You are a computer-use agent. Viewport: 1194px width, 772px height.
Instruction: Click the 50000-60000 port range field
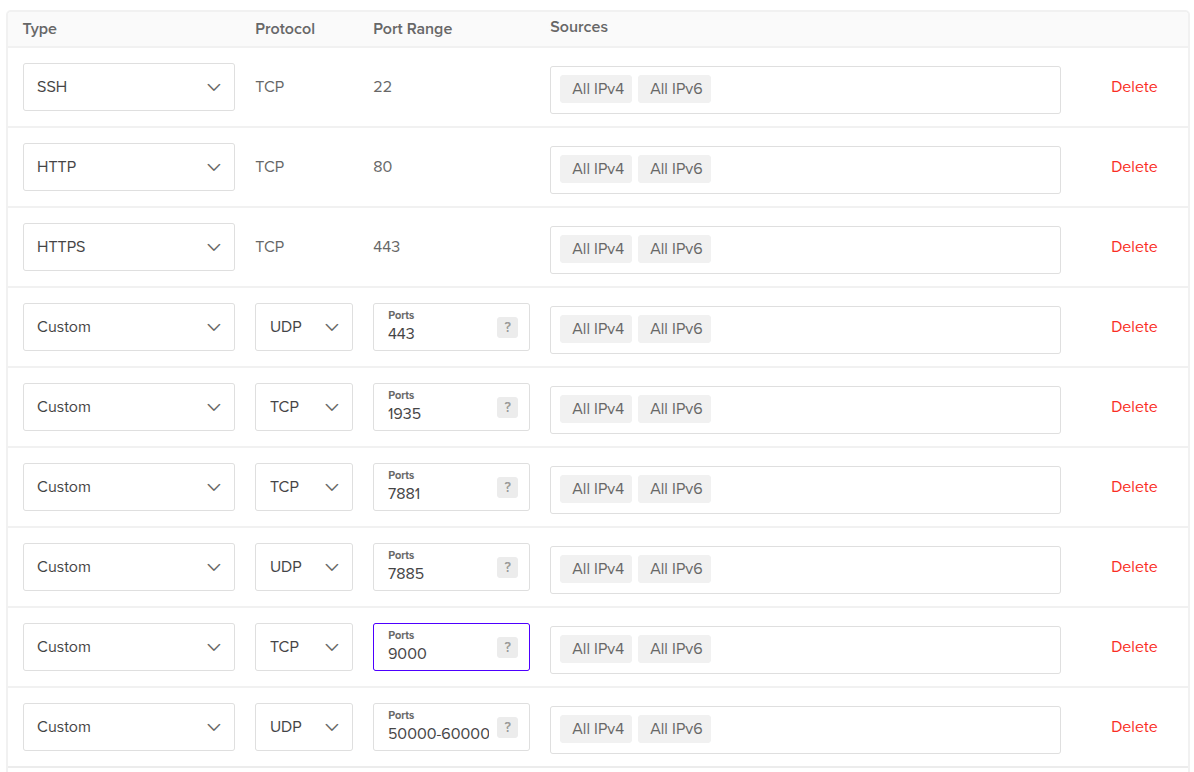click(x=438, y=734)
